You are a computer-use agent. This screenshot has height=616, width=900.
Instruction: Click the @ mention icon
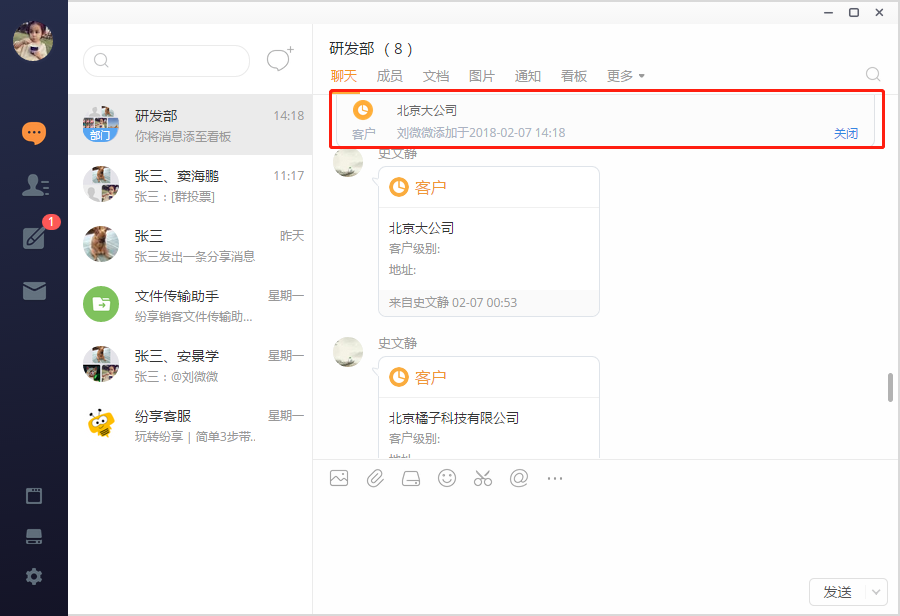pyautogui.click(x=519, y=478)
